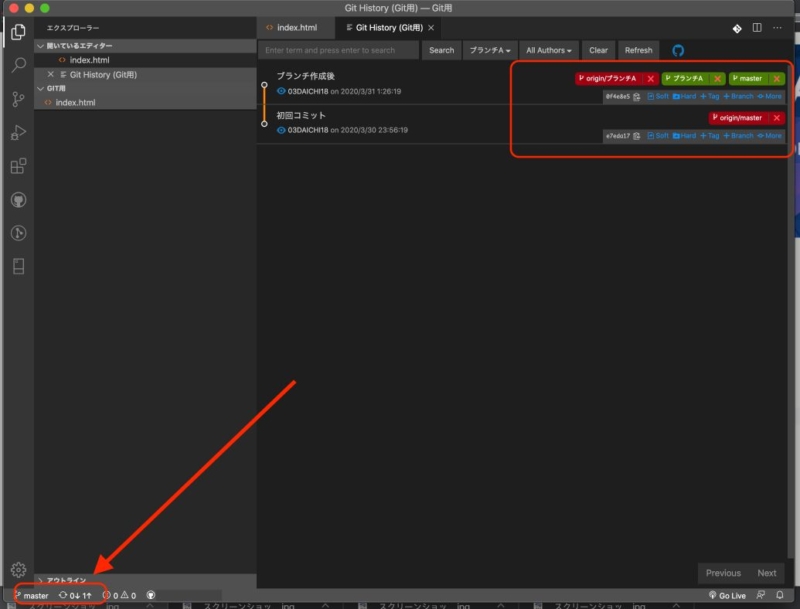Open errors and warnings in status bar
This screenshot has width=800, height=609.
coord(119,595)
